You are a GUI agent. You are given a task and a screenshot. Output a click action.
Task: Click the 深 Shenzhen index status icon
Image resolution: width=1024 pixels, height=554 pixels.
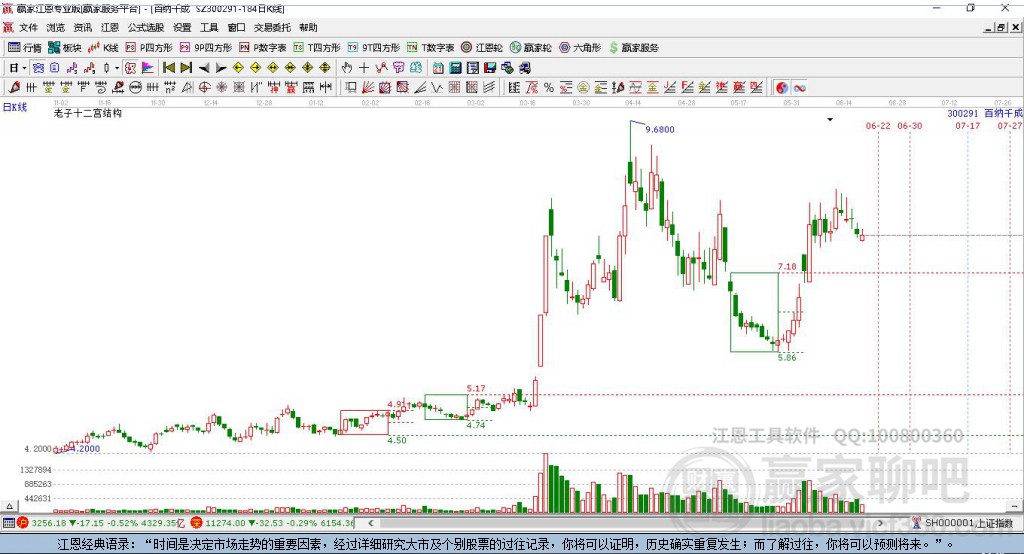pos(197,523)
